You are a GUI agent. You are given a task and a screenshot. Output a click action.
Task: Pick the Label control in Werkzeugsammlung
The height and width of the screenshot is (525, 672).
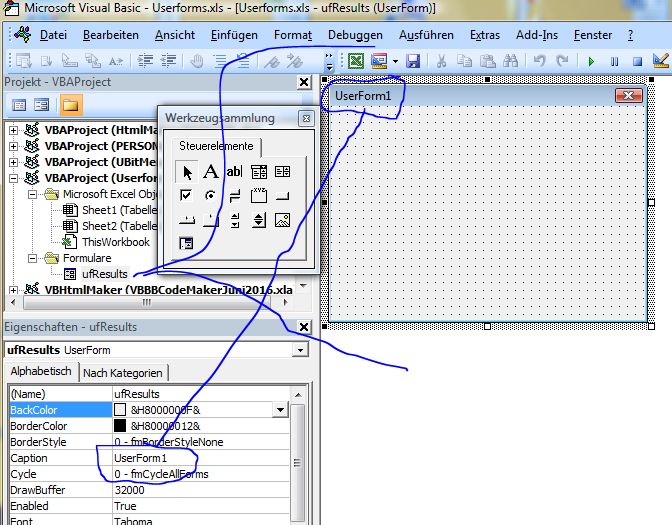tap(210, 172)
